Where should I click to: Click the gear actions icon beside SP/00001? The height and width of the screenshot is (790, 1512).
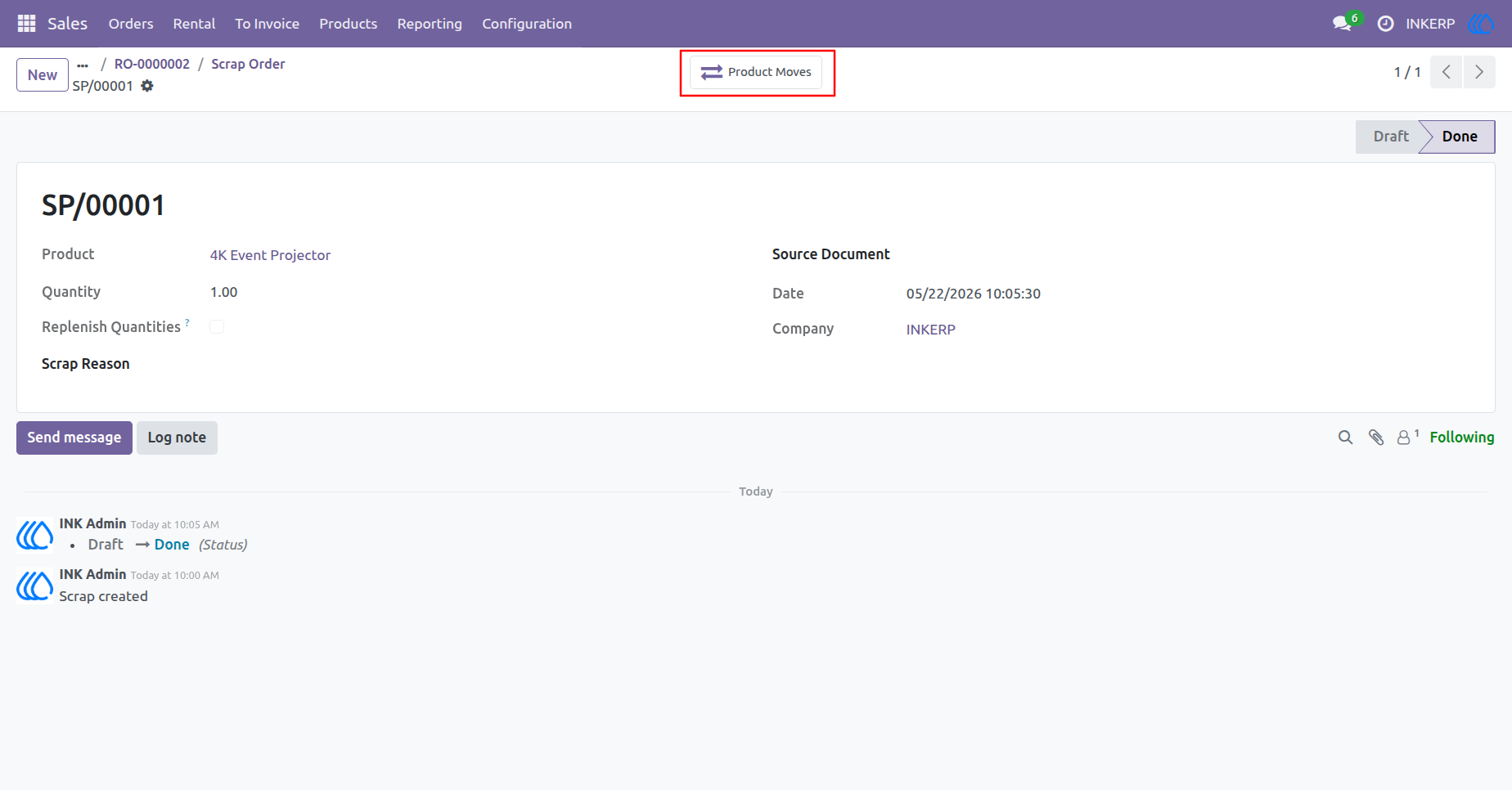[147, 86]
